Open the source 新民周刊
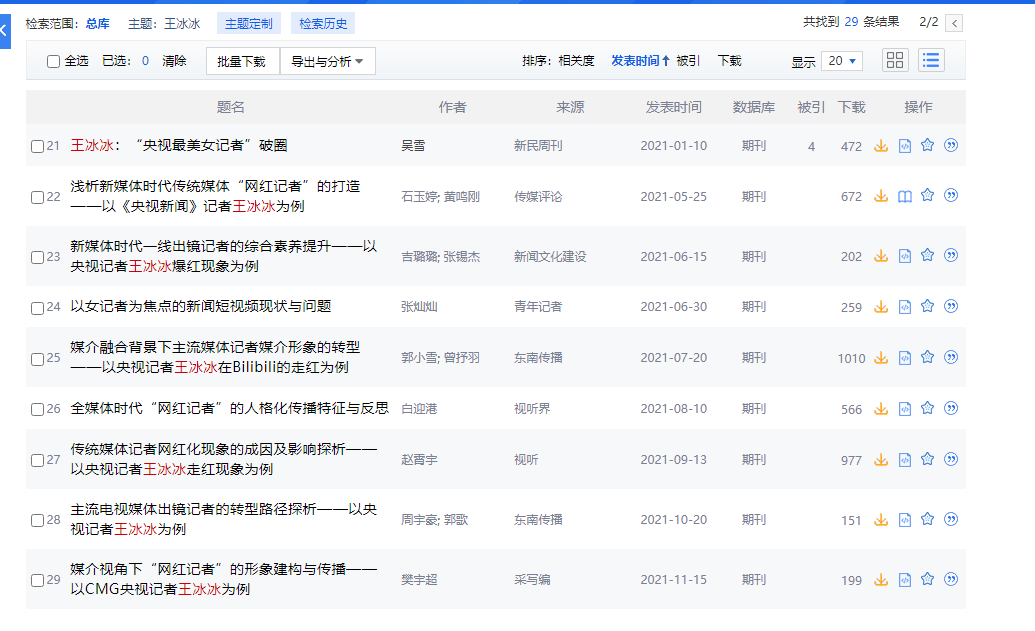This screenshot has width=1035, height=631. click(538, 146)
